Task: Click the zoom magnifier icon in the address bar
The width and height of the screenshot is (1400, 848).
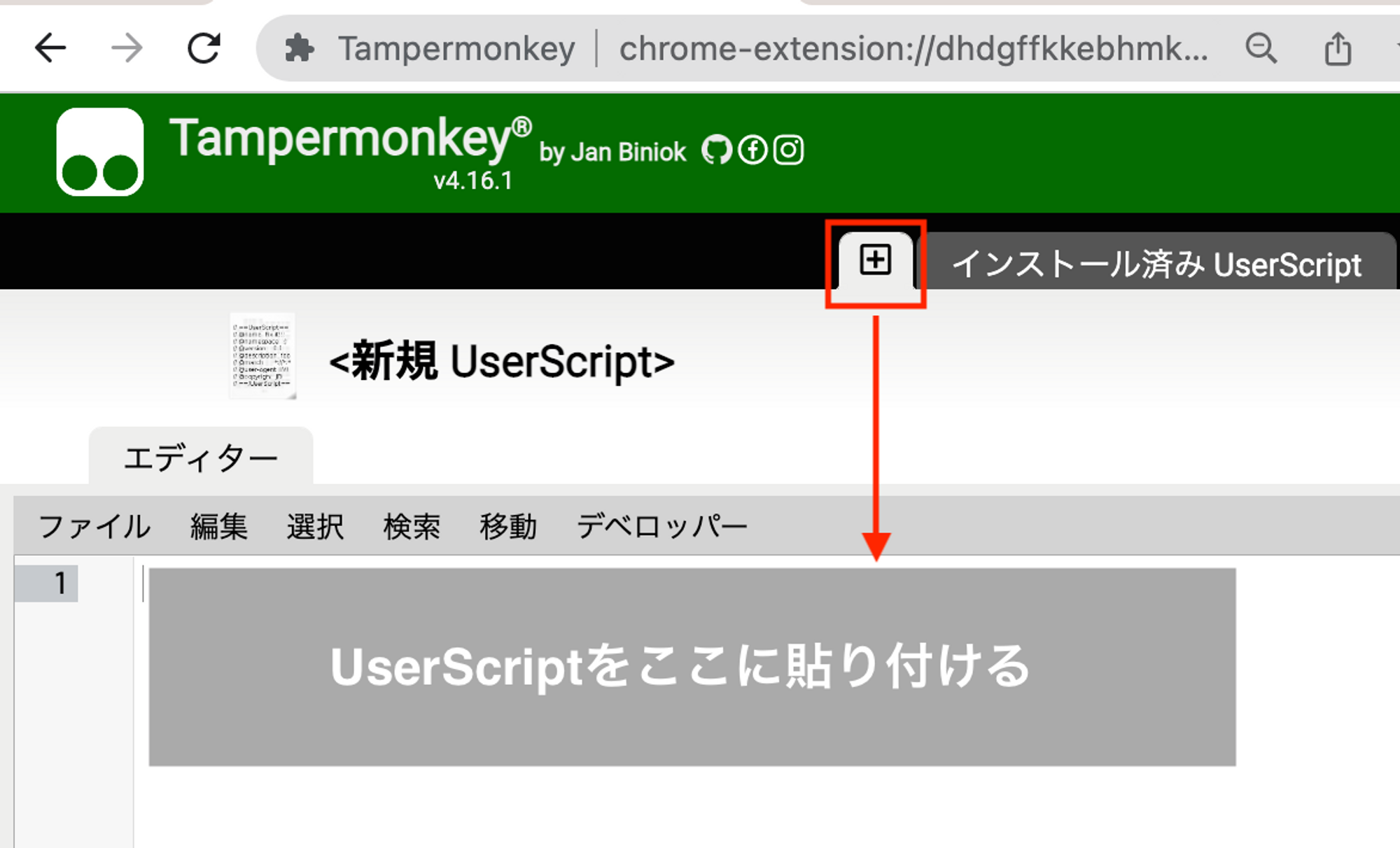Action: click(x=1261, y=48)
